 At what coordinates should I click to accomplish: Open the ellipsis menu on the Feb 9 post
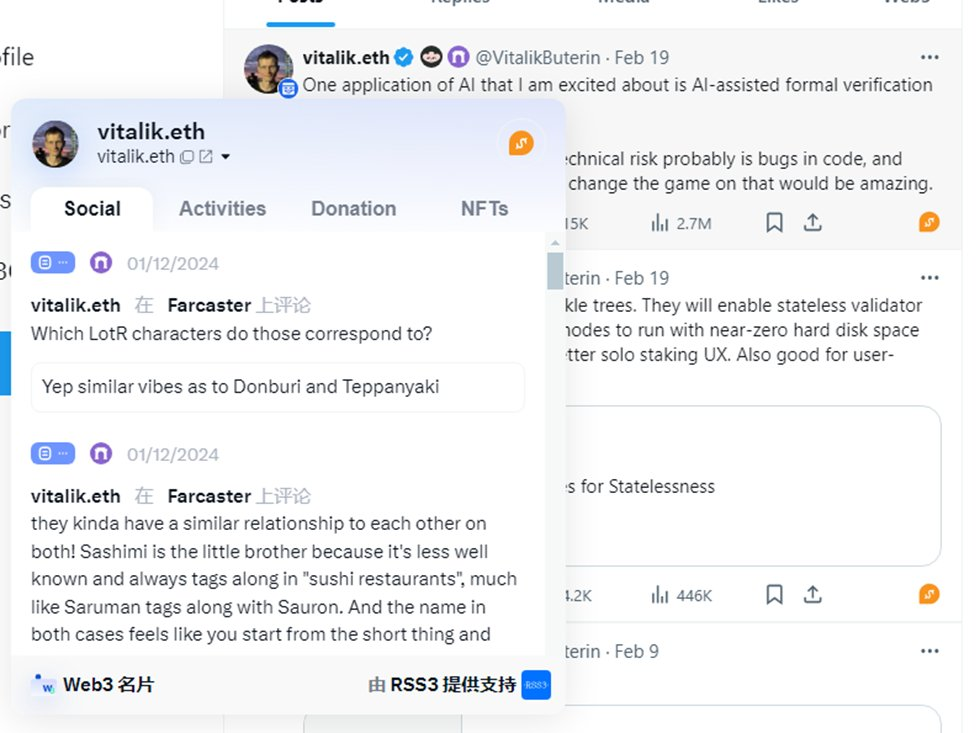click(x=930, y=651)
